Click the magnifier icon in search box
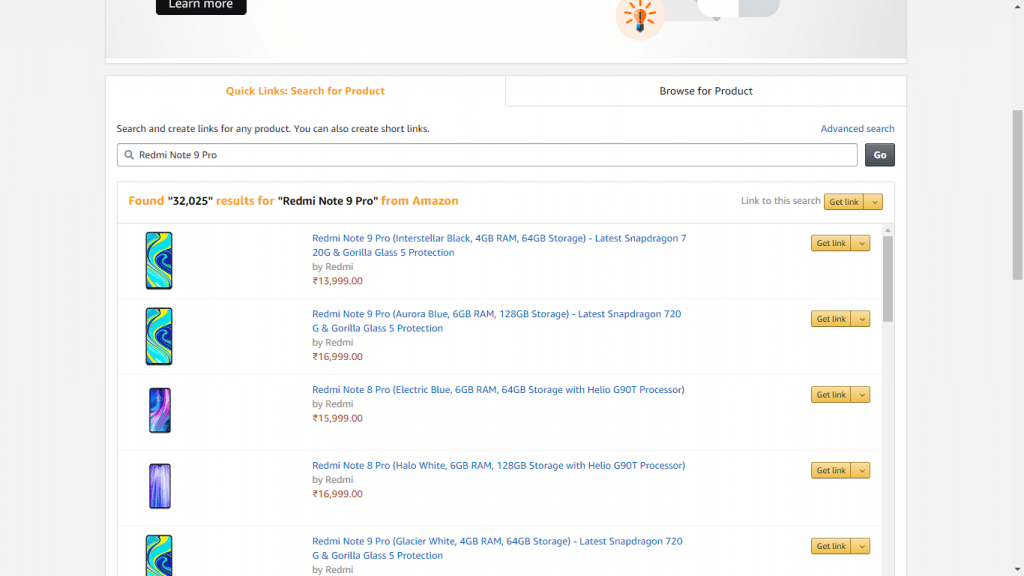1024x576 pixels. tap(129, 155)
